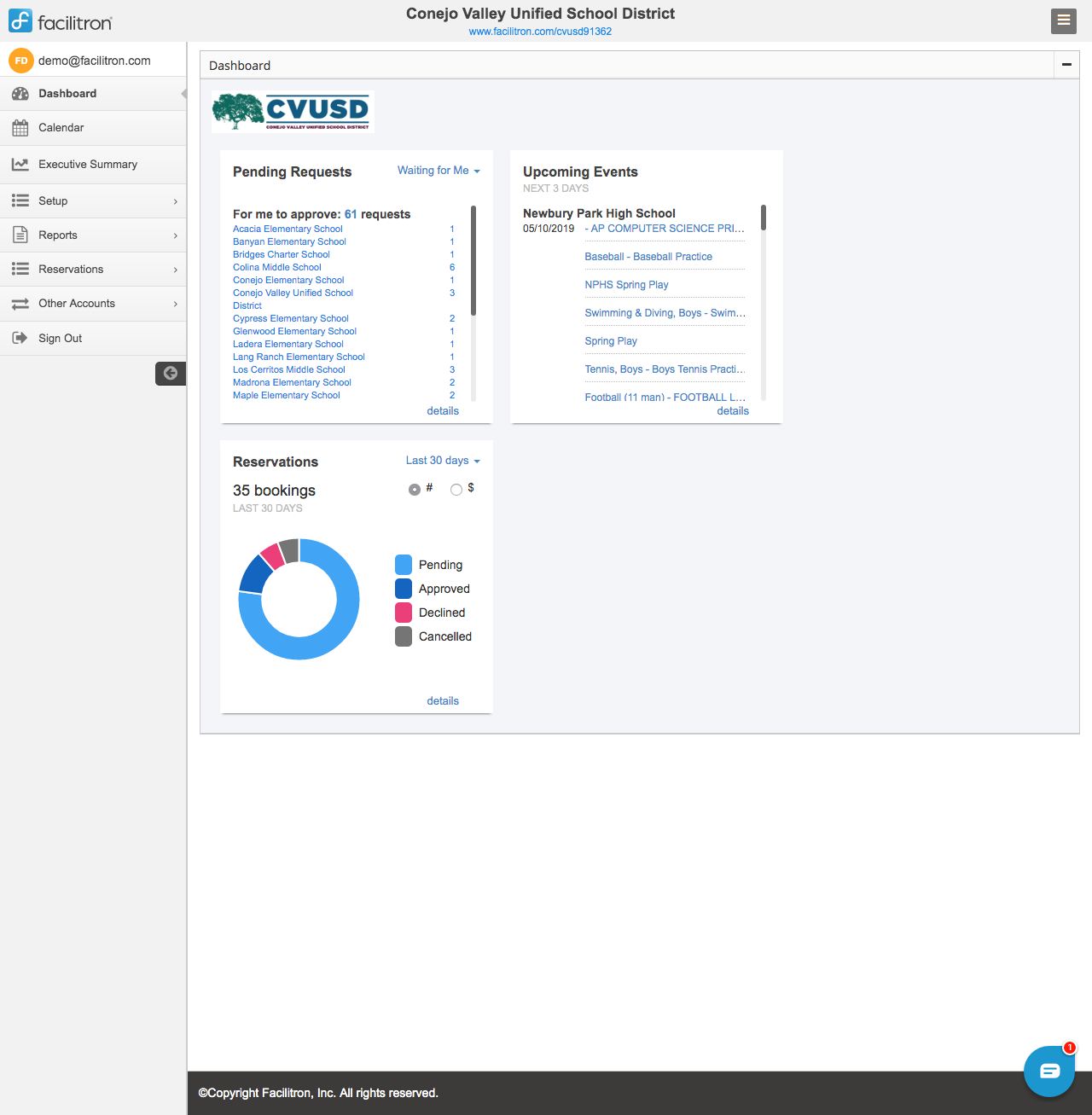1092x1115 pixels.
Task: Open Executive Summary from the sidebar
Action: [93, 165]
